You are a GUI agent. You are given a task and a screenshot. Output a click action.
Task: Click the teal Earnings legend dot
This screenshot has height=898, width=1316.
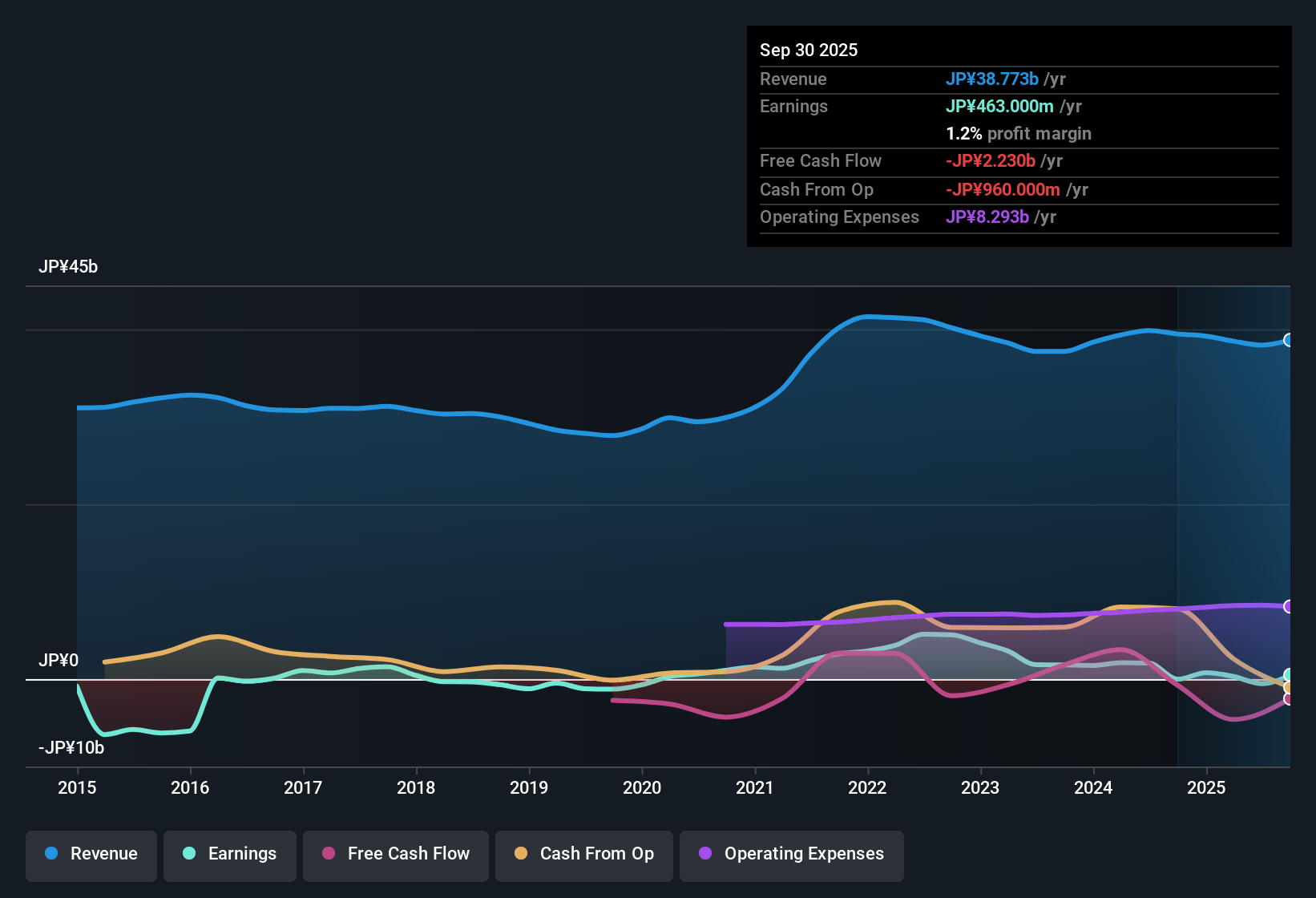[189, 854]
